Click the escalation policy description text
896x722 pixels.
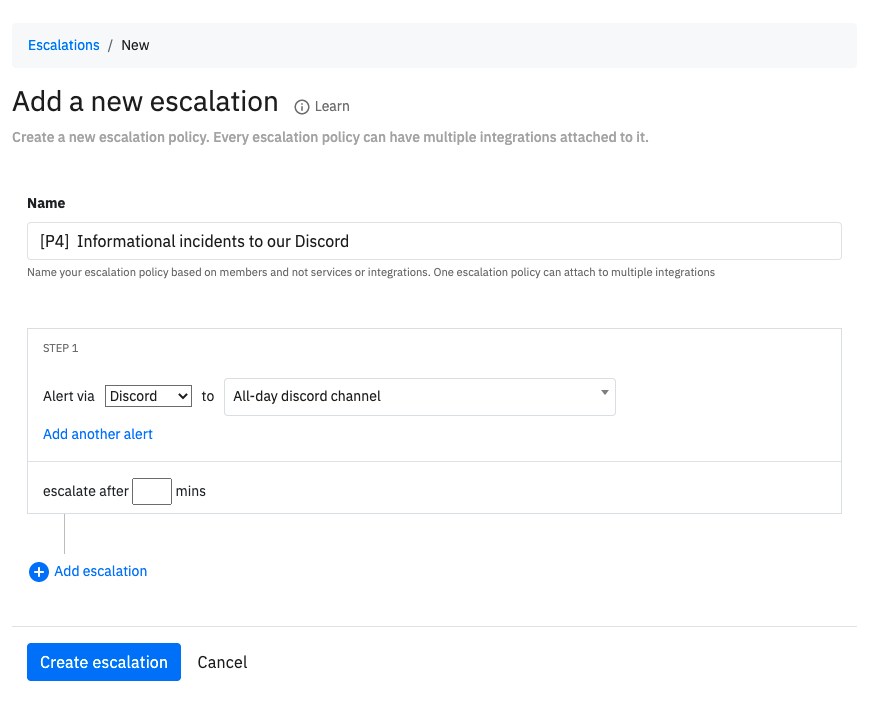330,138
